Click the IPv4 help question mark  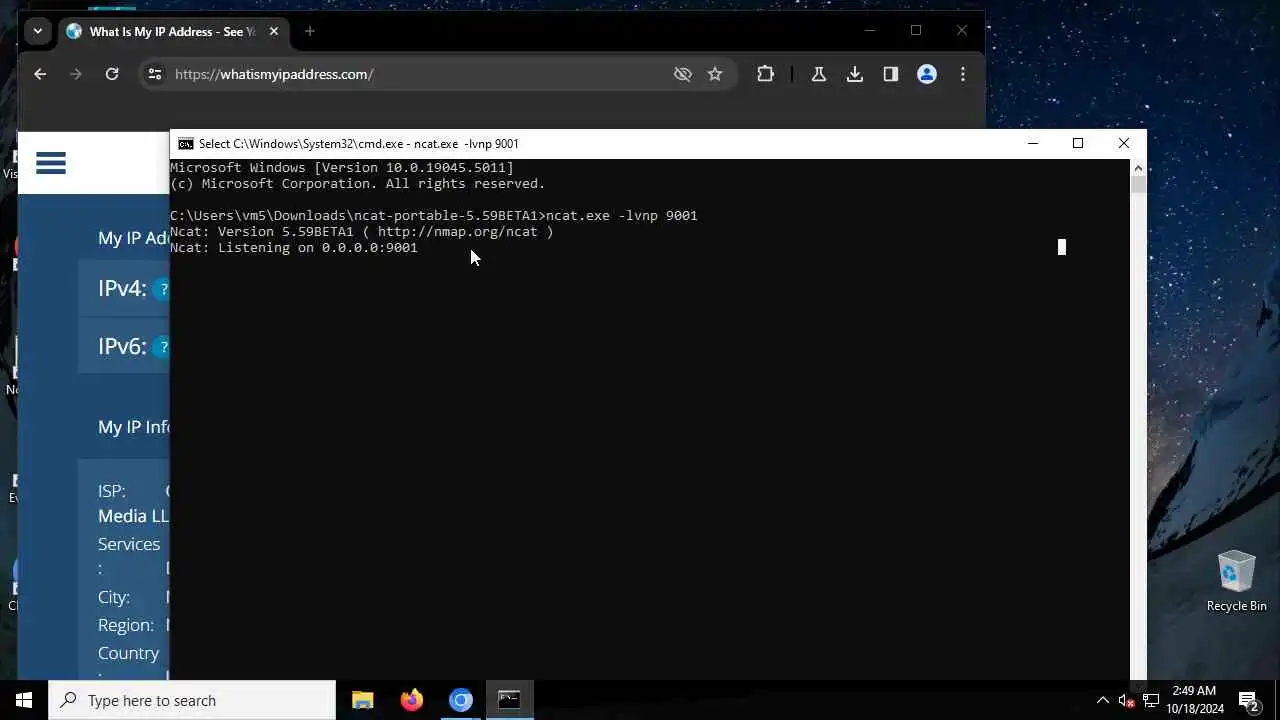pos(163,289)
